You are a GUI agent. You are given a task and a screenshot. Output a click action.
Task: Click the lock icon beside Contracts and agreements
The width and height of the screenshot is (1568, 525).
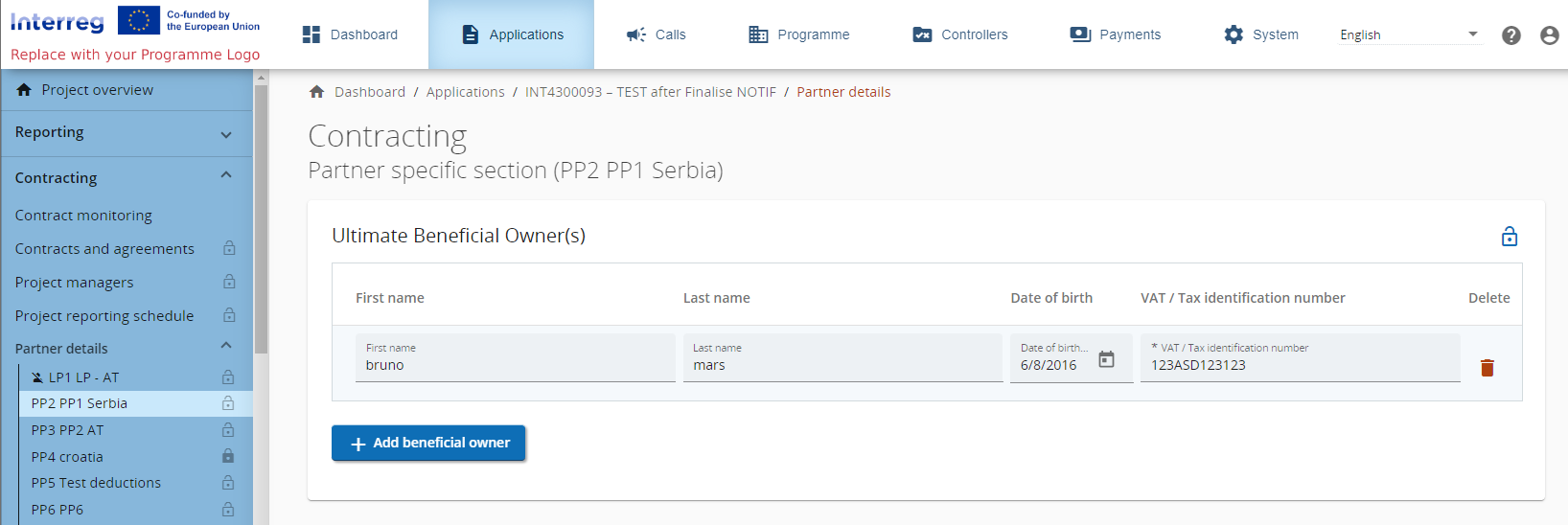click(x=229, y=248)
